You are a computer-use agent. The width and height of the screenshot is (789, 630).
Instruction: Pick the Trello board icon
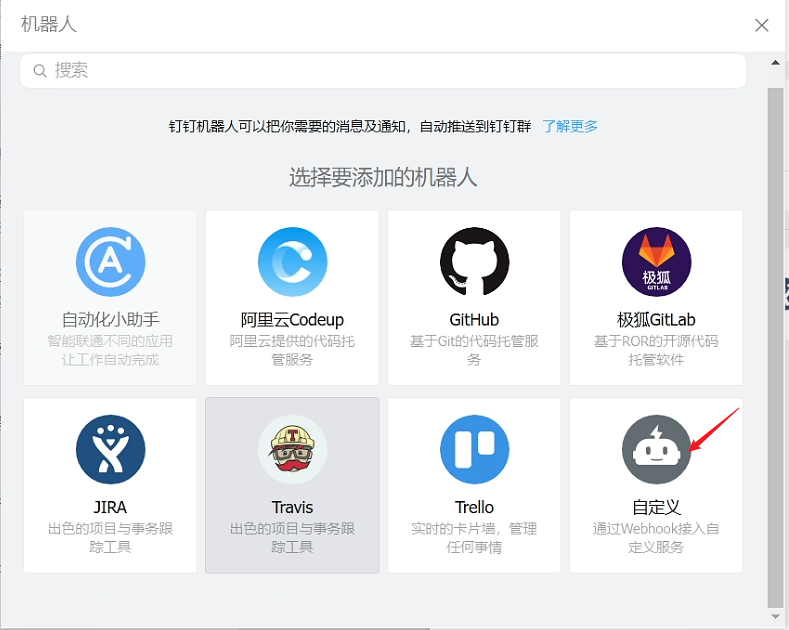coord(475,449)
